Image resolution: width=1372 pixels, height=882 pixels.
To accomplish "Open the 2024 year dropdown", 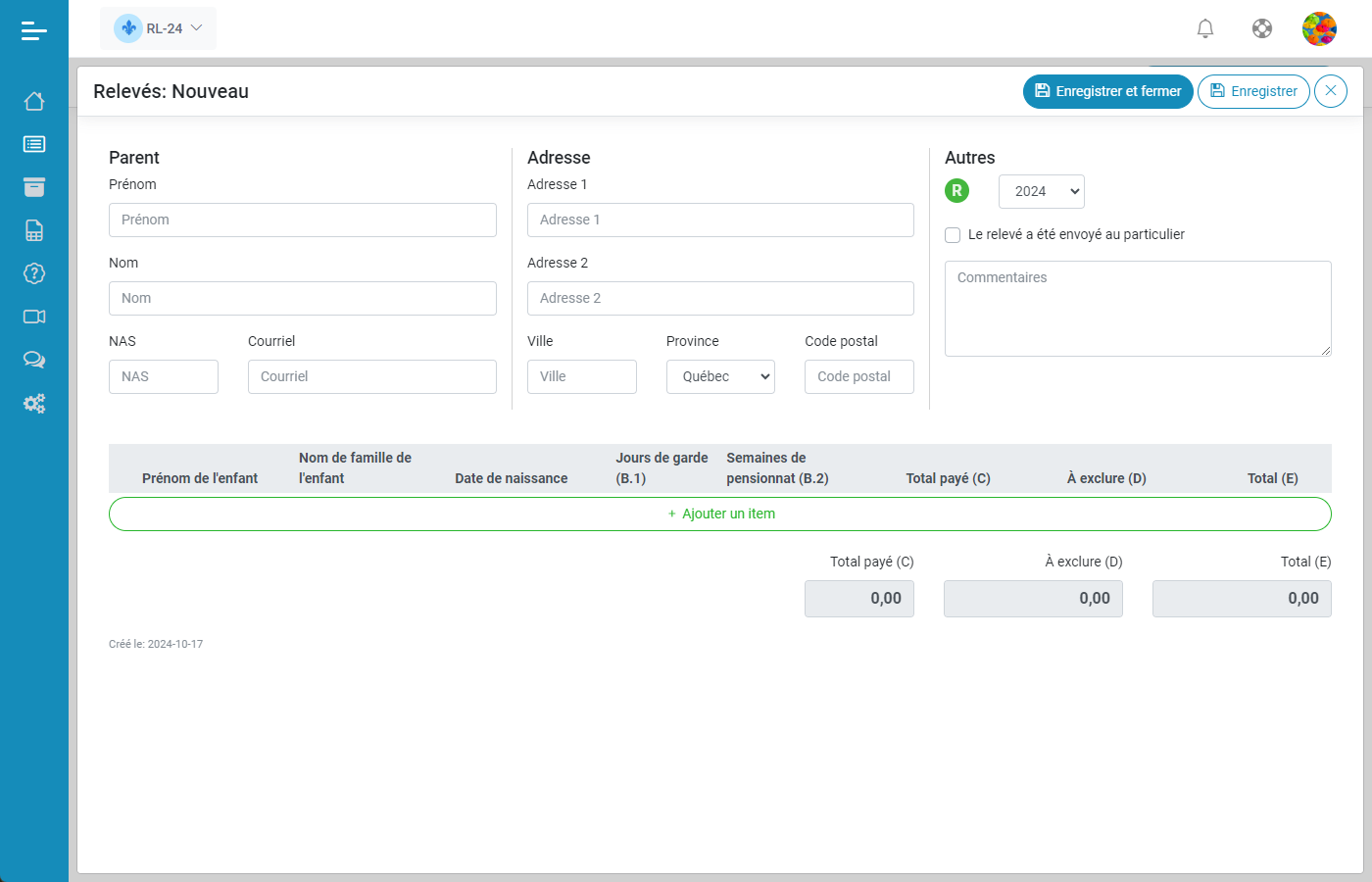I will point(1041,192).
